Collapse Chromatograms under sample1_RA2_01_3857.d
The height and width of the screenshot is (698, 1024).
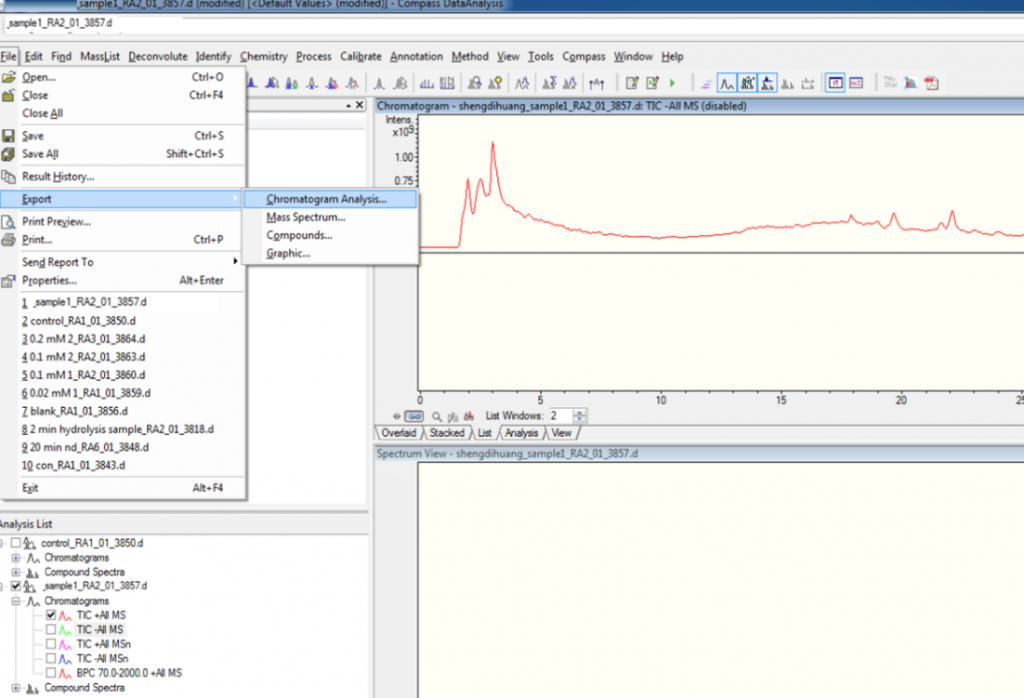click(x=16, y=601)
